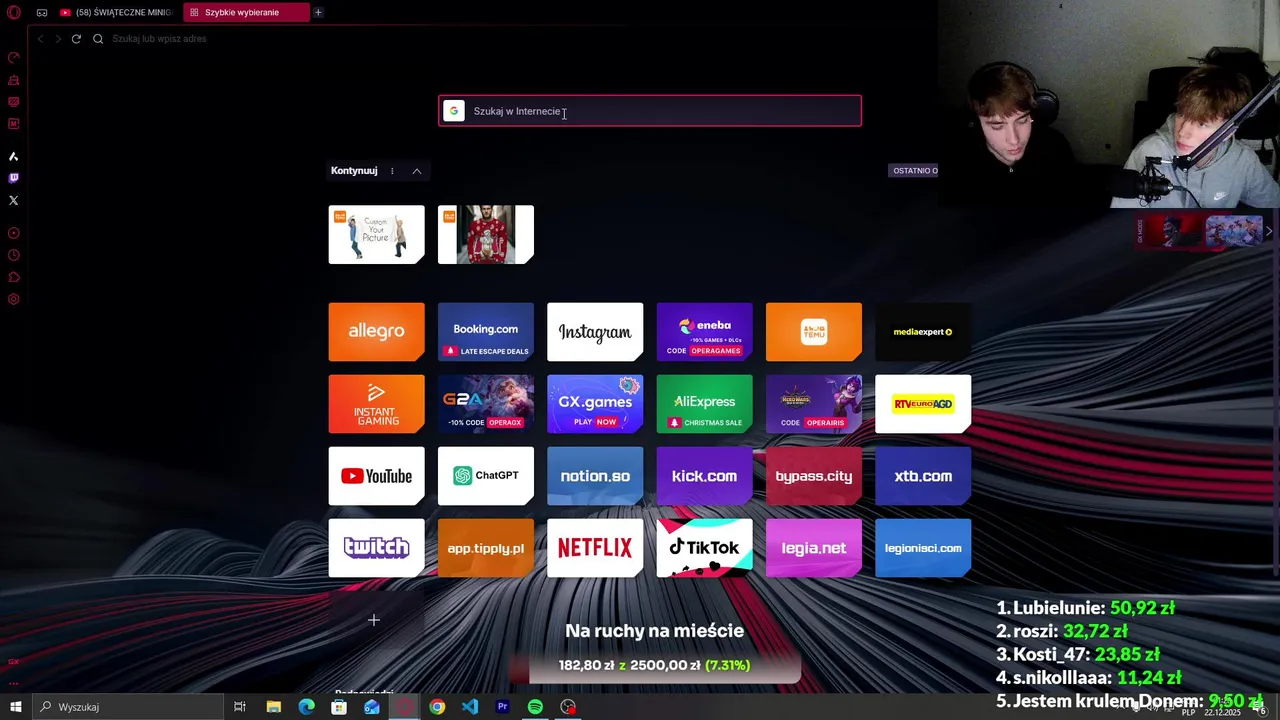Open the G2A speed dial tile

[x=486, y=404]
